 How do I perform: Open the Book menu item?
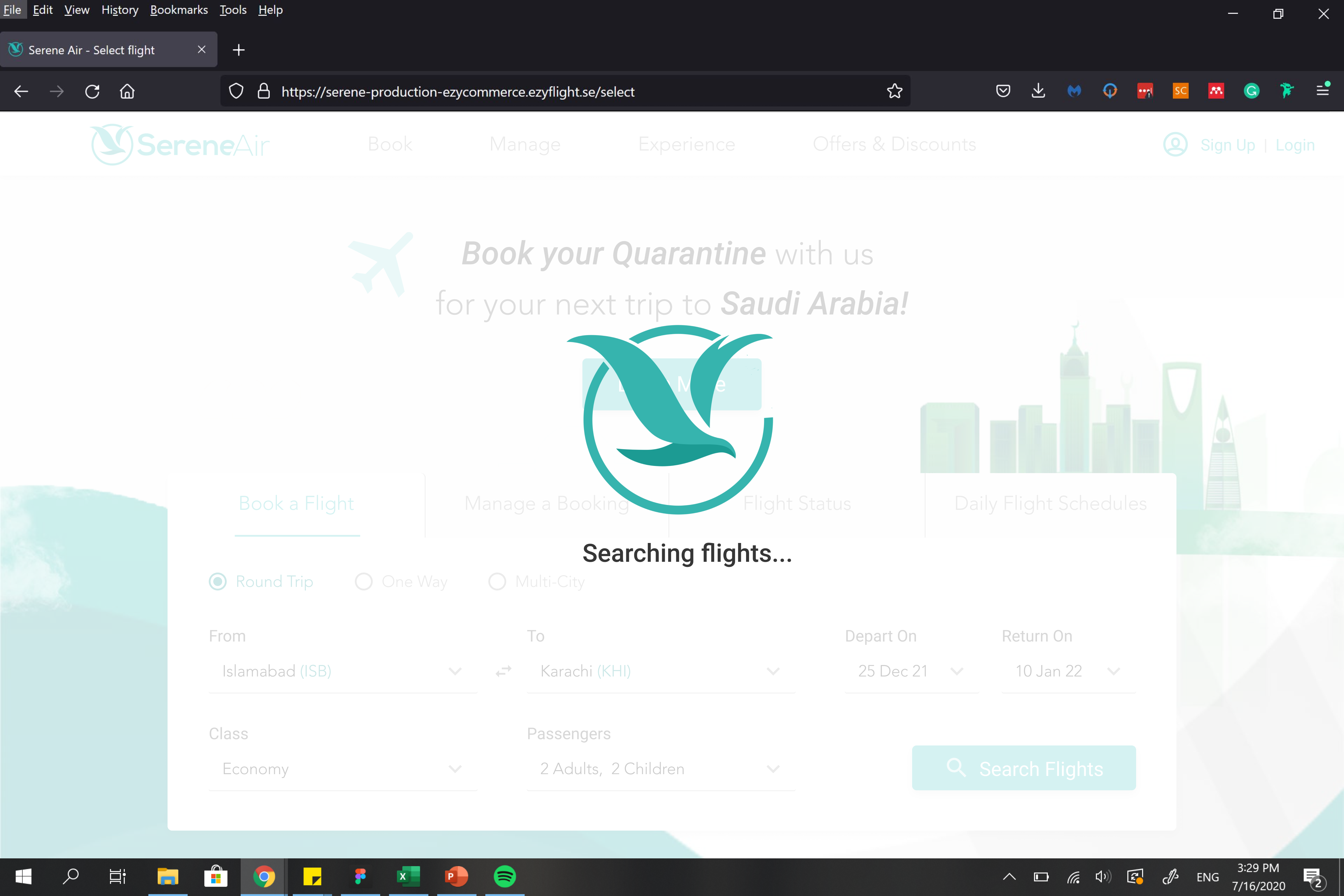390,144
